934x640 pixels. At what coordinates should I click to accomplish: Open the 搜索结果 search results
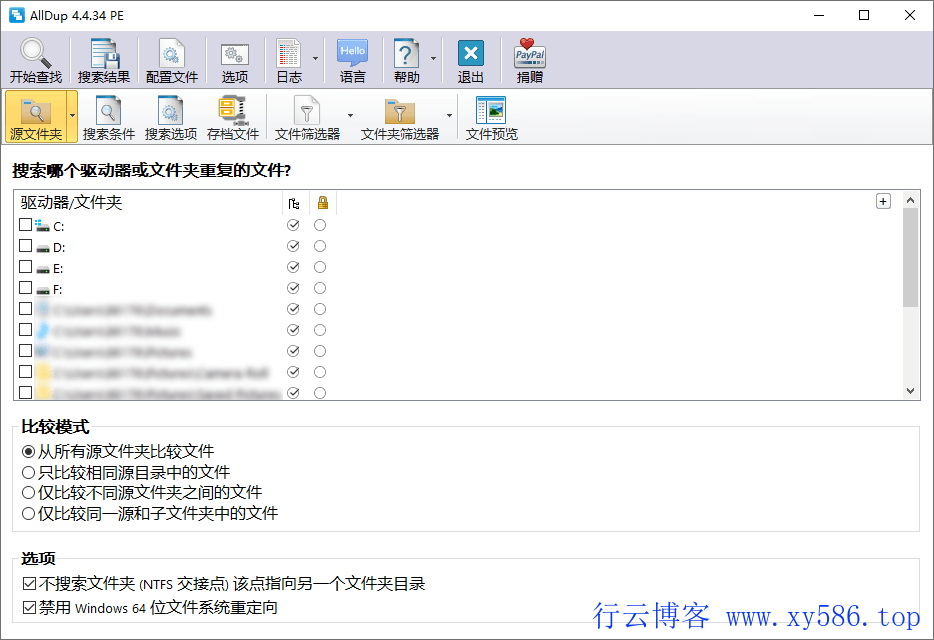[104, 60]
